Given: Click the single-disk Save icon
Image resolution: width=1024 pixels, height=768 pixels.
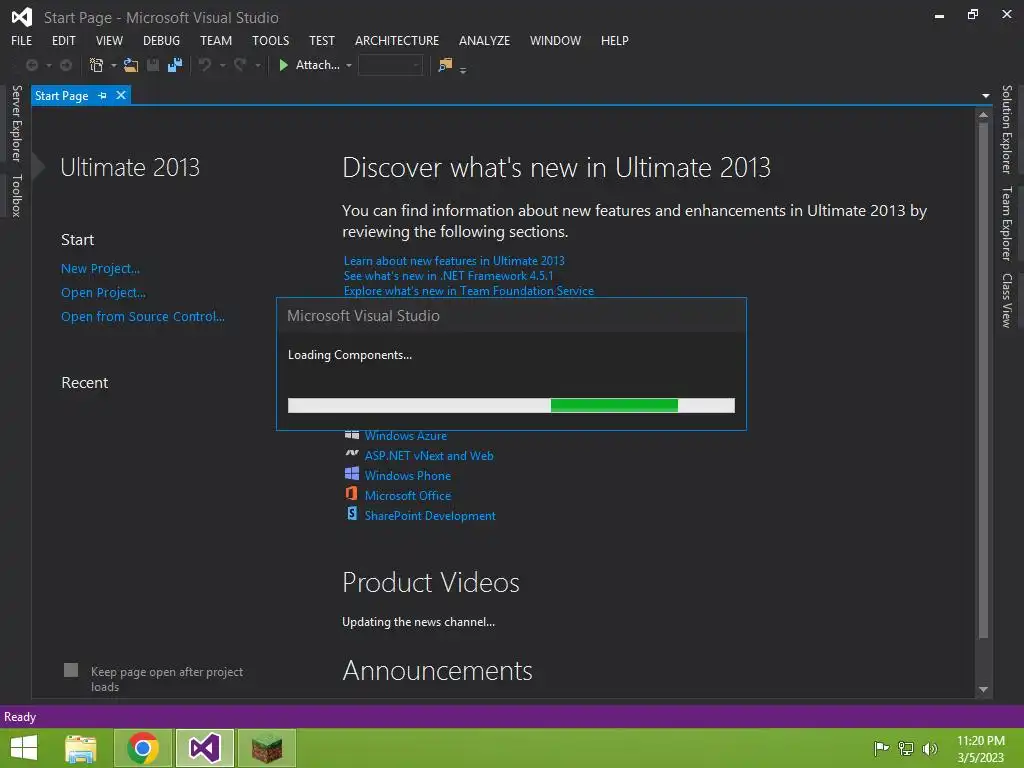Looking at the screenshot, I should (x=153, y=65).
